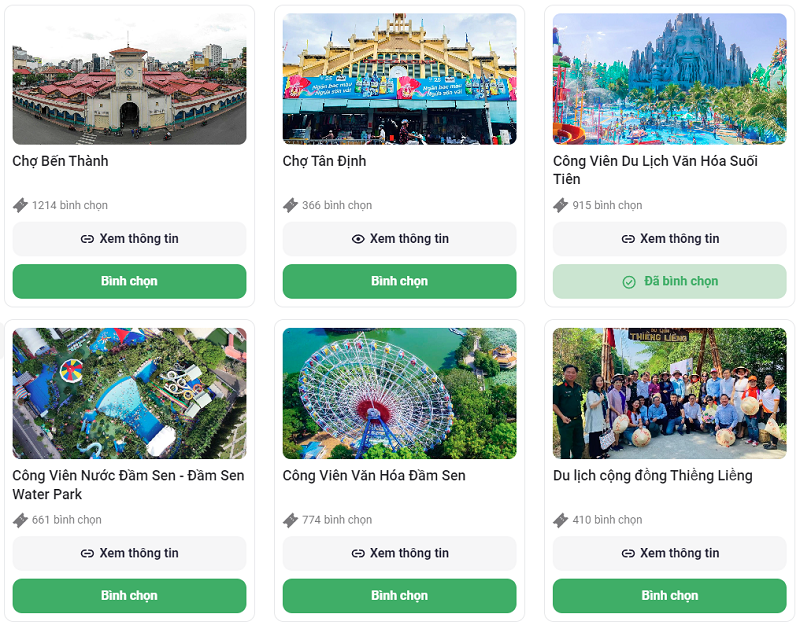800x625 pixels.
Task: Click the ticket icon beside 410 bình chọn
Action: click(x=560, y=520)
